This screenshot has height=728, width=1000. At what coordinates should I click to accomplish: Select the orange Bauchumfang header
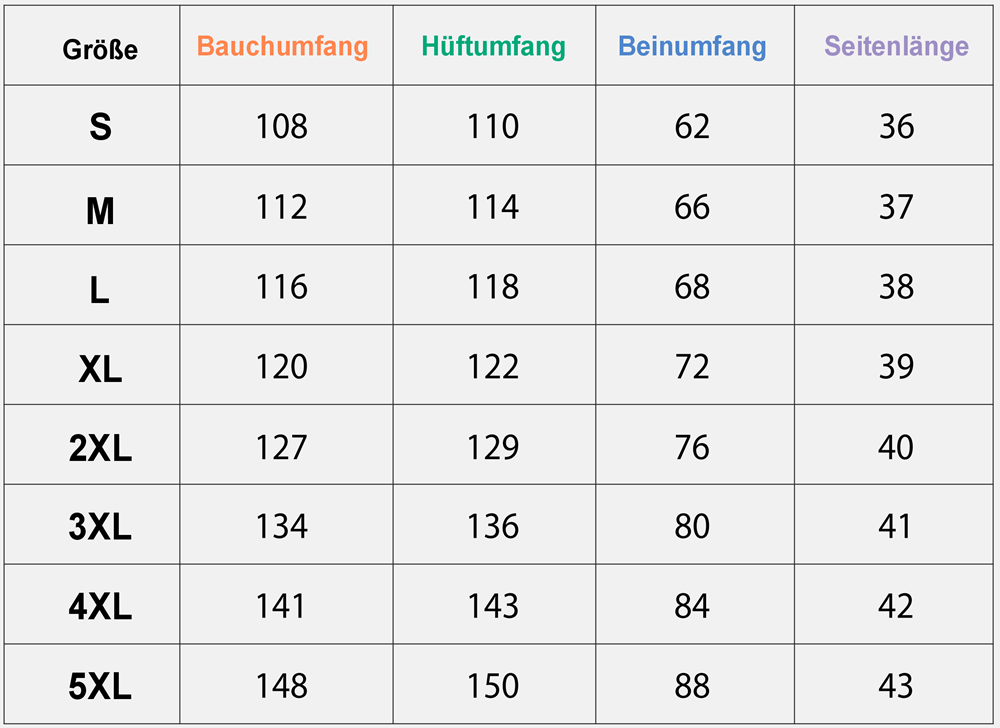point(282,47)
